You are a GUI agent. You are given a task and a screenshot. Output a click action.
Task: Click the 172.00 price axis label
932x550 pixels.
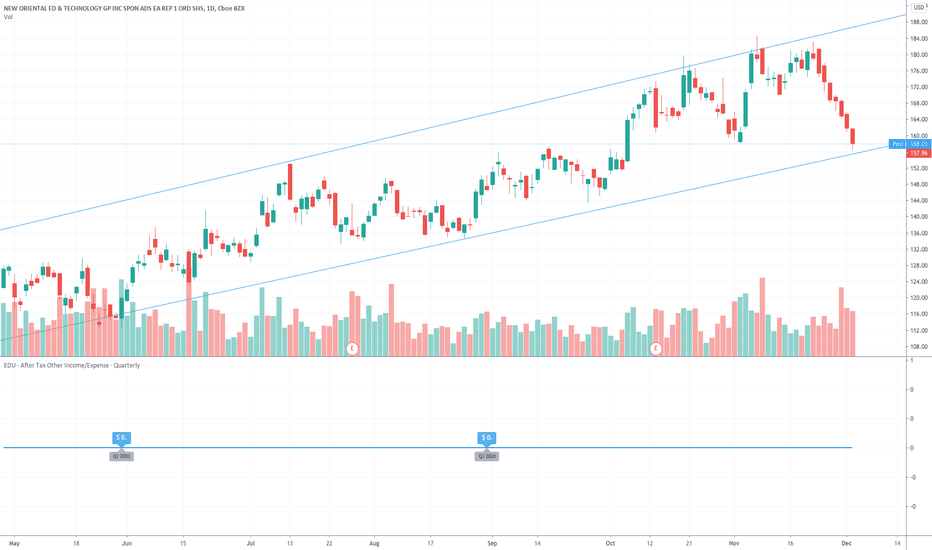919,87
